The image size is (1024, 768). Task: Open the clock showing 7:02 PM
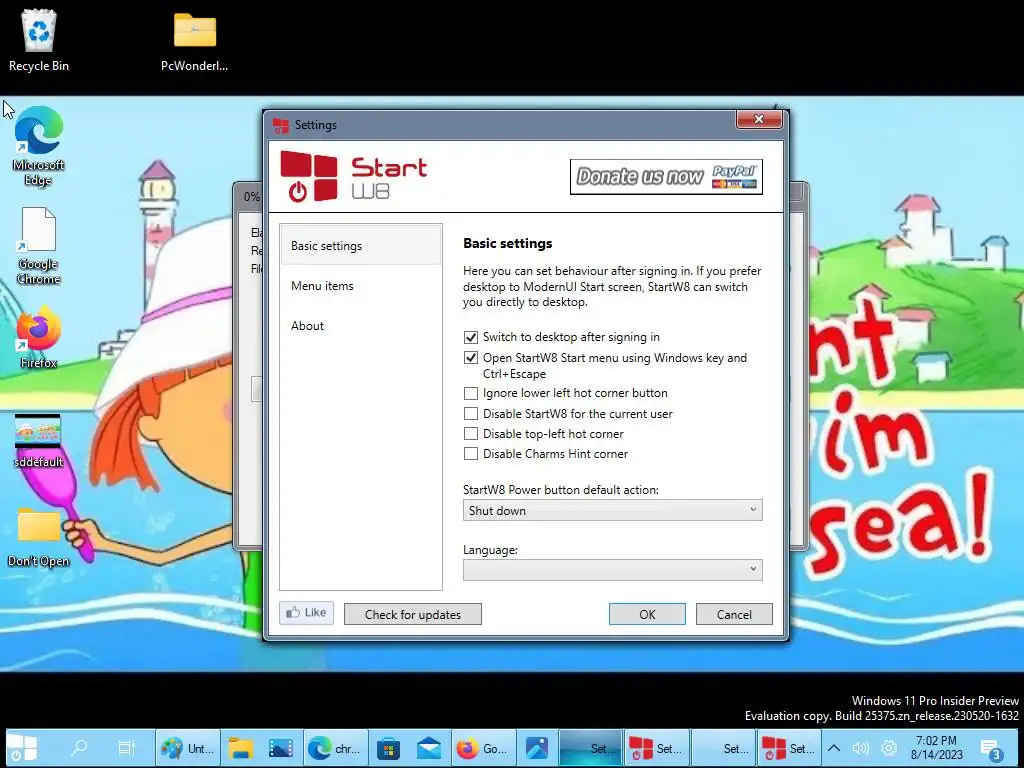(936, 748)
